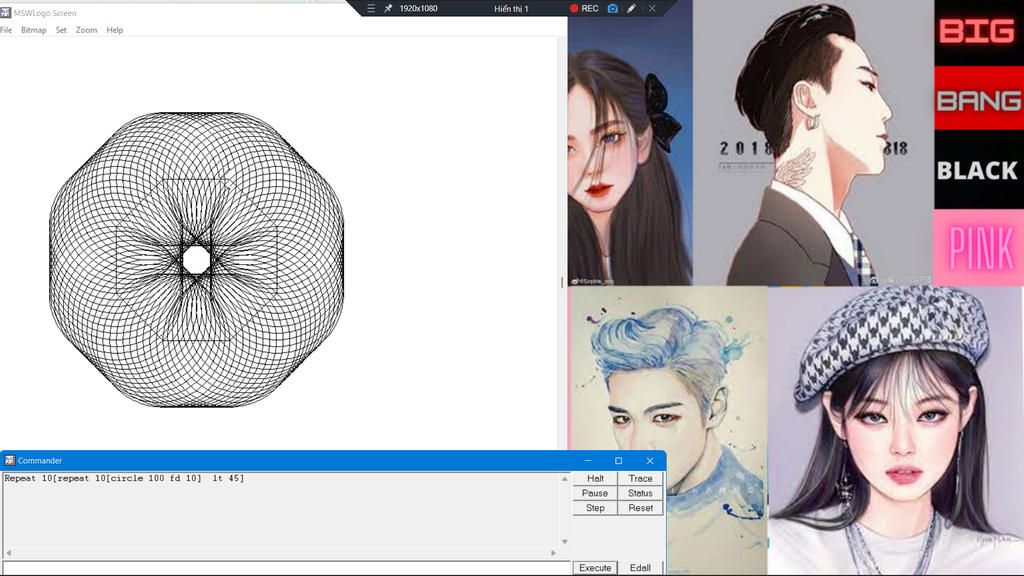Click the horizontal scroll left arrow in Commander
The image size is (1024, 576).
(x=8, y=552)
